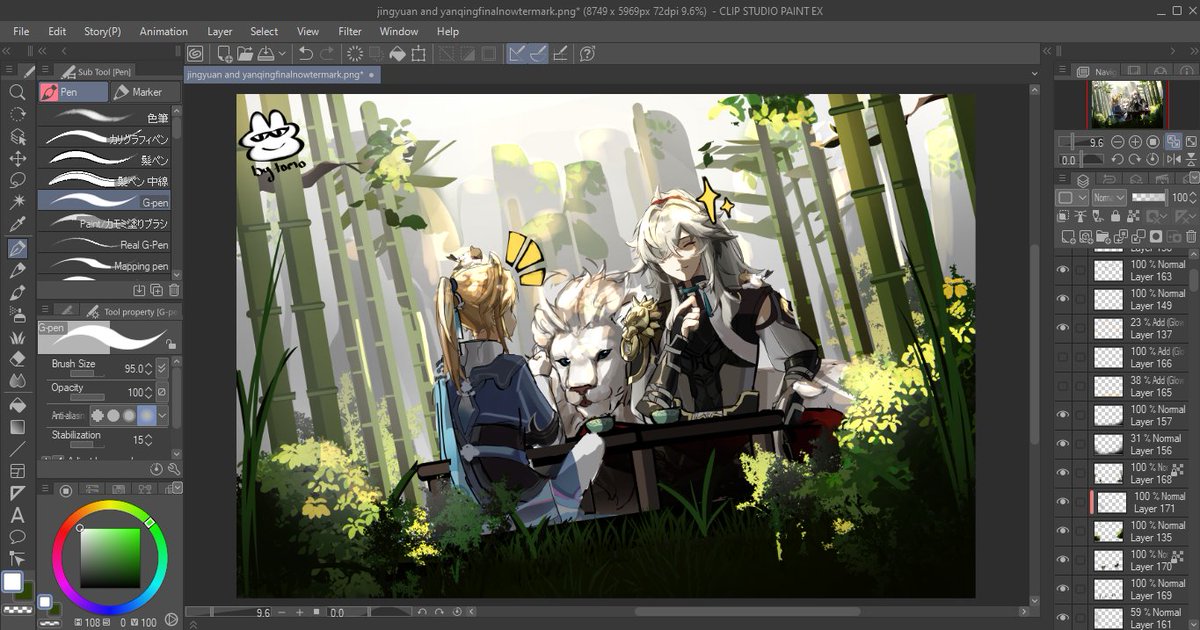This screenshot has height=630, width=1200.
Task: Toggle visibility of Layer 163
Action: coord(1063,270)
